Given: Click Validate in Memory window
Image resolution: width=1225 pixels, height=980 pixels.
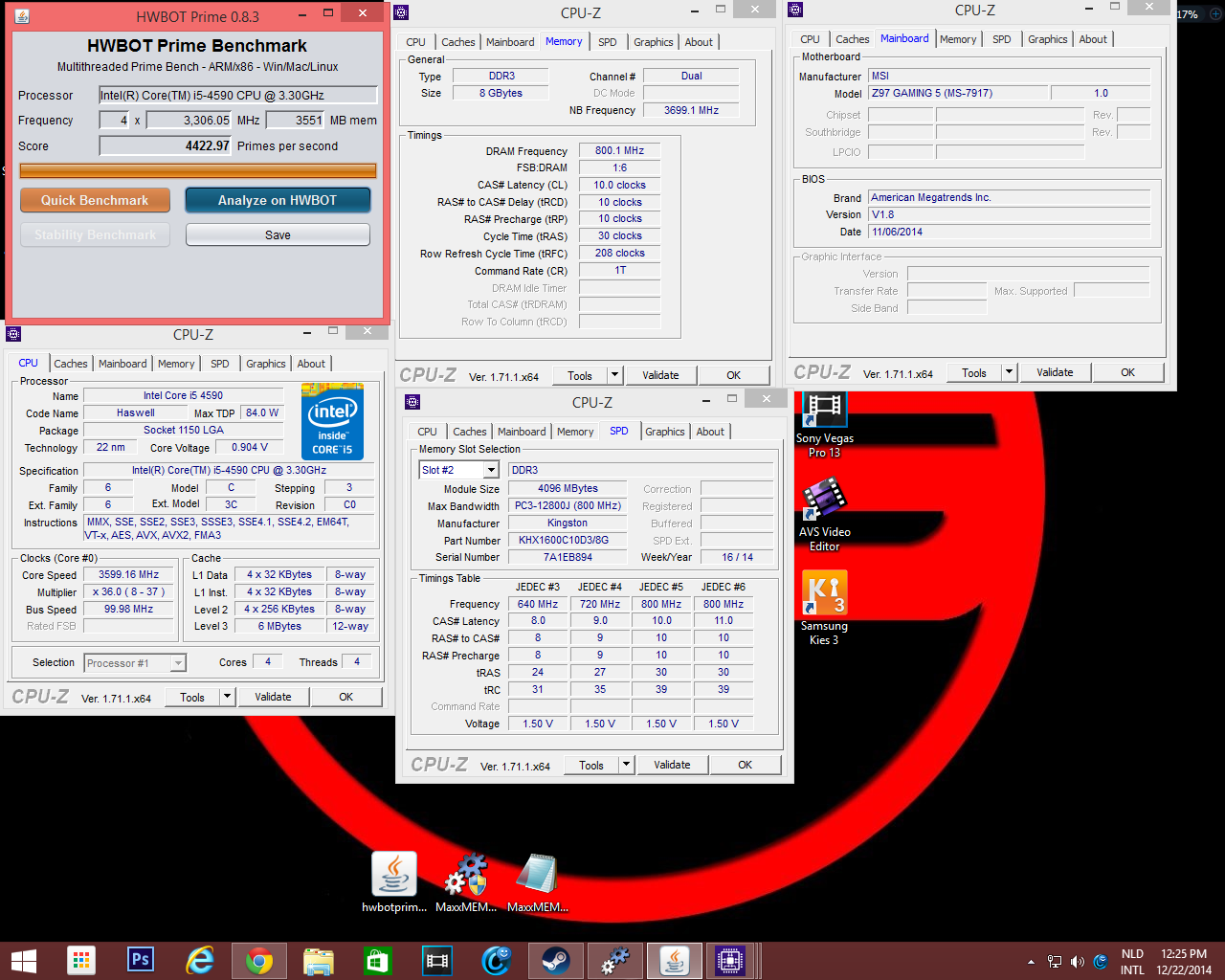Looking at the screenshot, I should click(660, 375).
